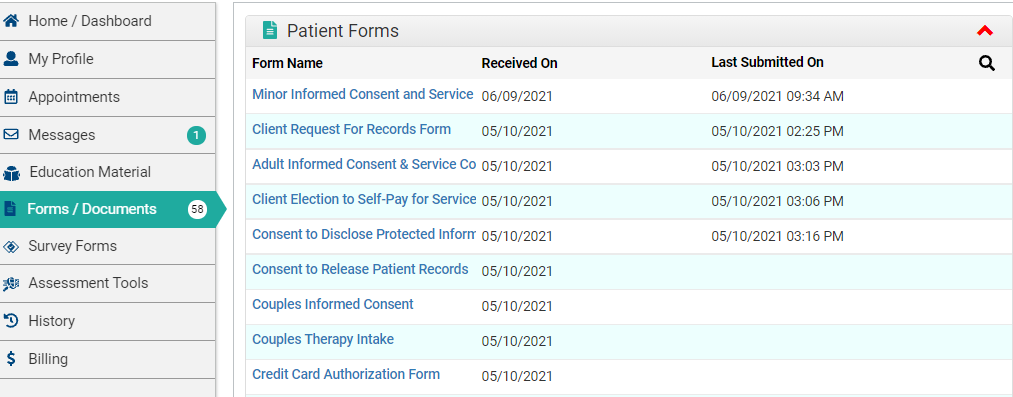Sort by Received On column header

[x=519, y=63]
